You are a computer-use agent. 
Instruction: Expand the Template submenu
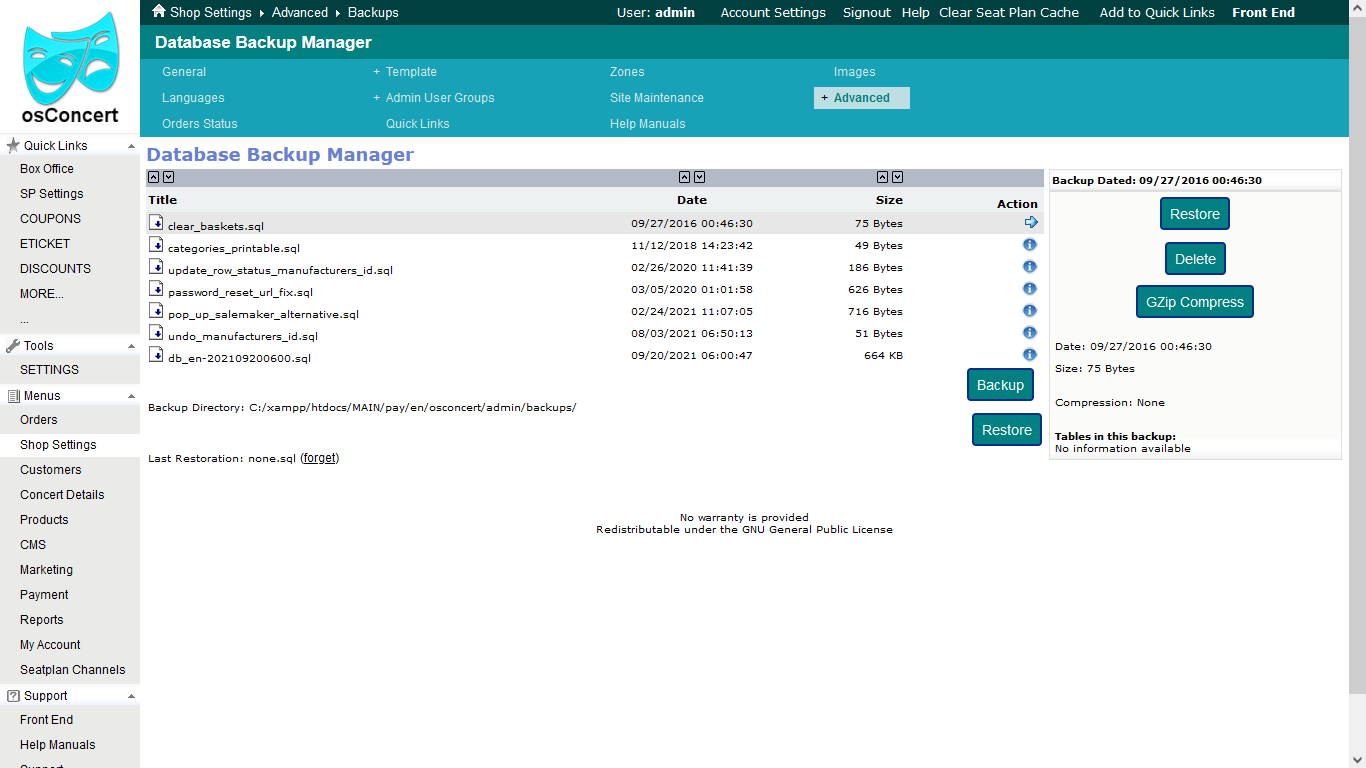377,72
